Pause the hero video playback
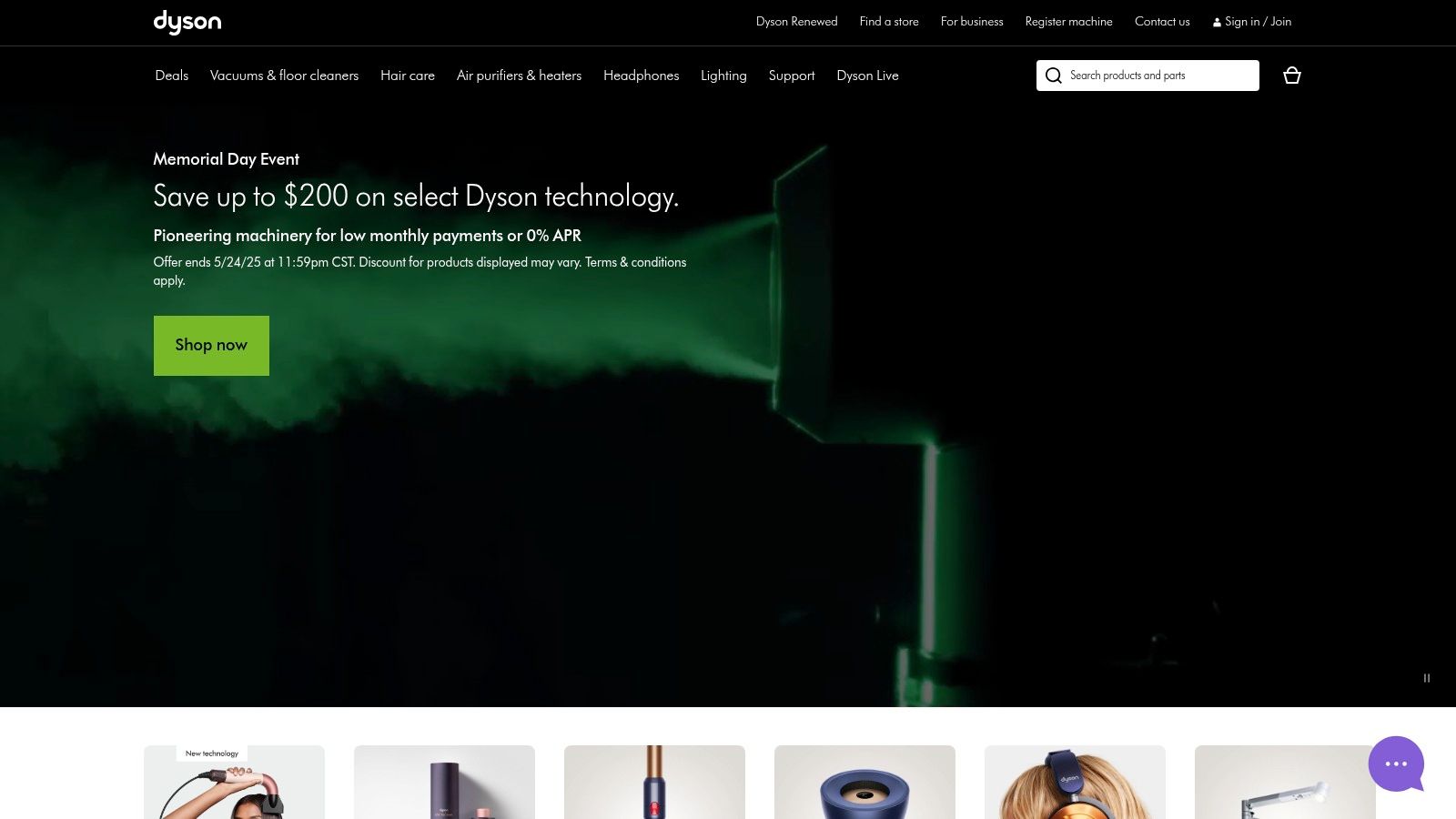This screenshot has width=1456, height=819. [1427, 678]
